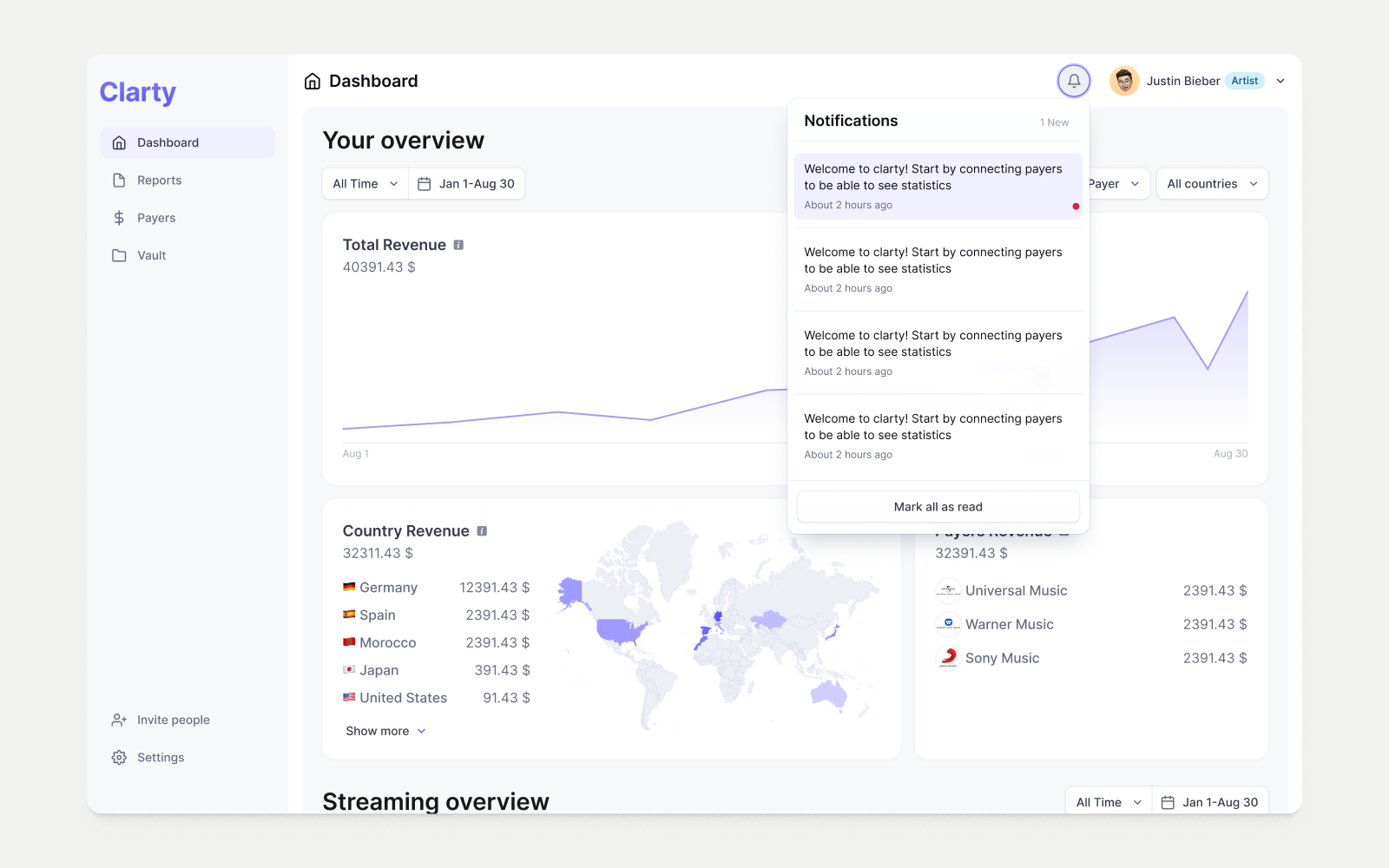Click Justin Bieber's avatar image
This screenshot has width=1389, height=868.
(x=1124, y=81)
